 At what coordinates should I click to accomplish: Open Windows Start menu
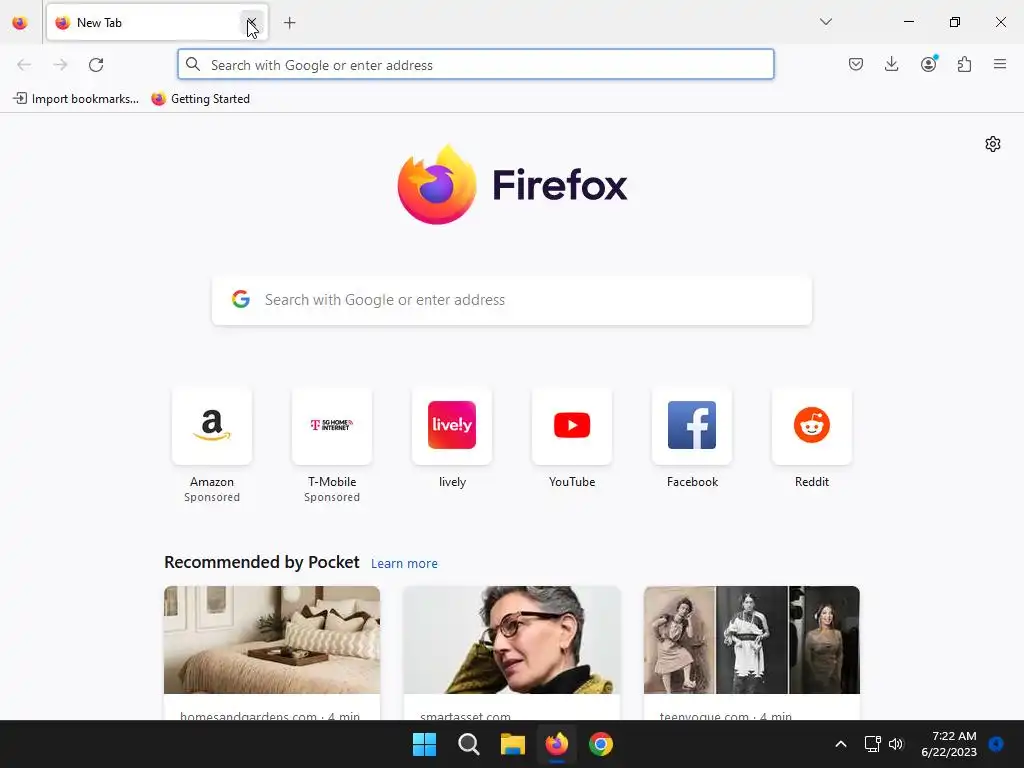(424, 744)
